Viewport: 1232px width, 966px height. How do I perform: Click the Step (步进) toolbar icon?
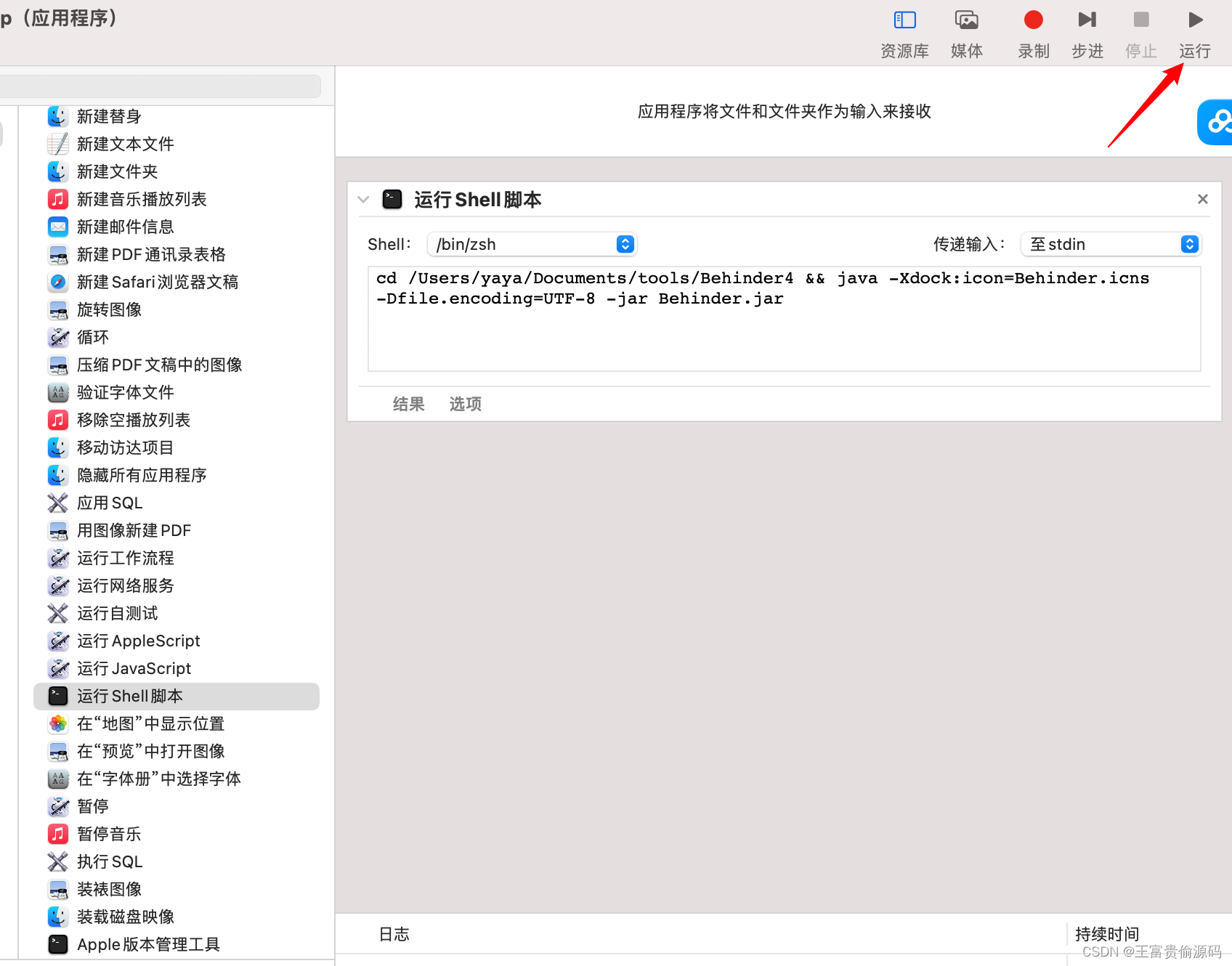(1087, 20)
